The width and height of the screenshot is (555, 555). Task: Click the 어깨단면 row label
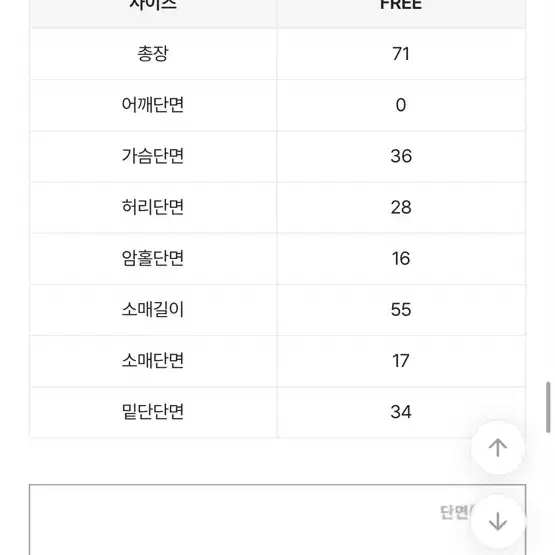coord(153,105)
